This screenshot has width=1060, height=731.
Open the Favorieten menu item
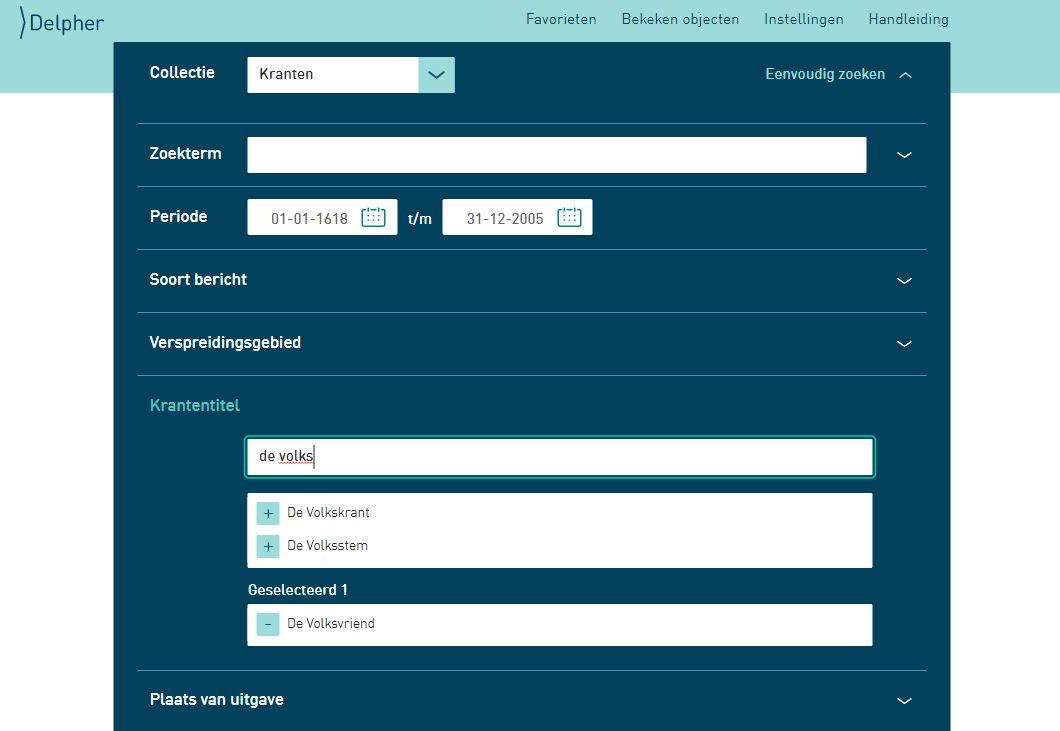561,19
